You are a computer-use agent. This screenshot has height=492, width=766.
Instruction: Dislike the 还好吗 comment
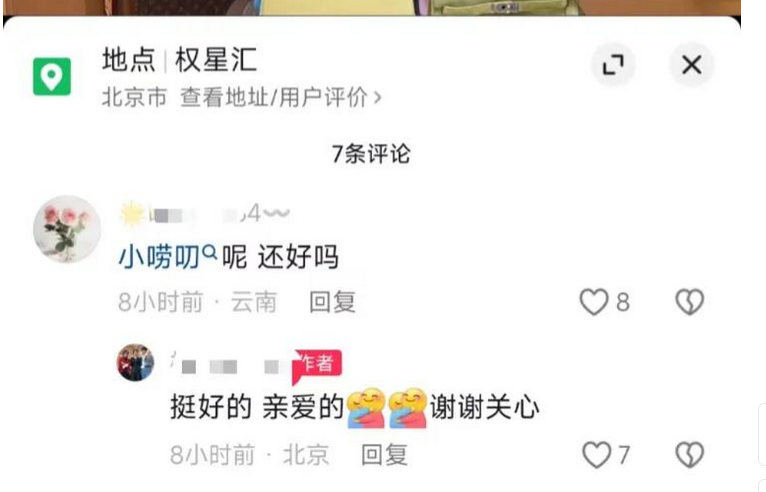point(689,302)
